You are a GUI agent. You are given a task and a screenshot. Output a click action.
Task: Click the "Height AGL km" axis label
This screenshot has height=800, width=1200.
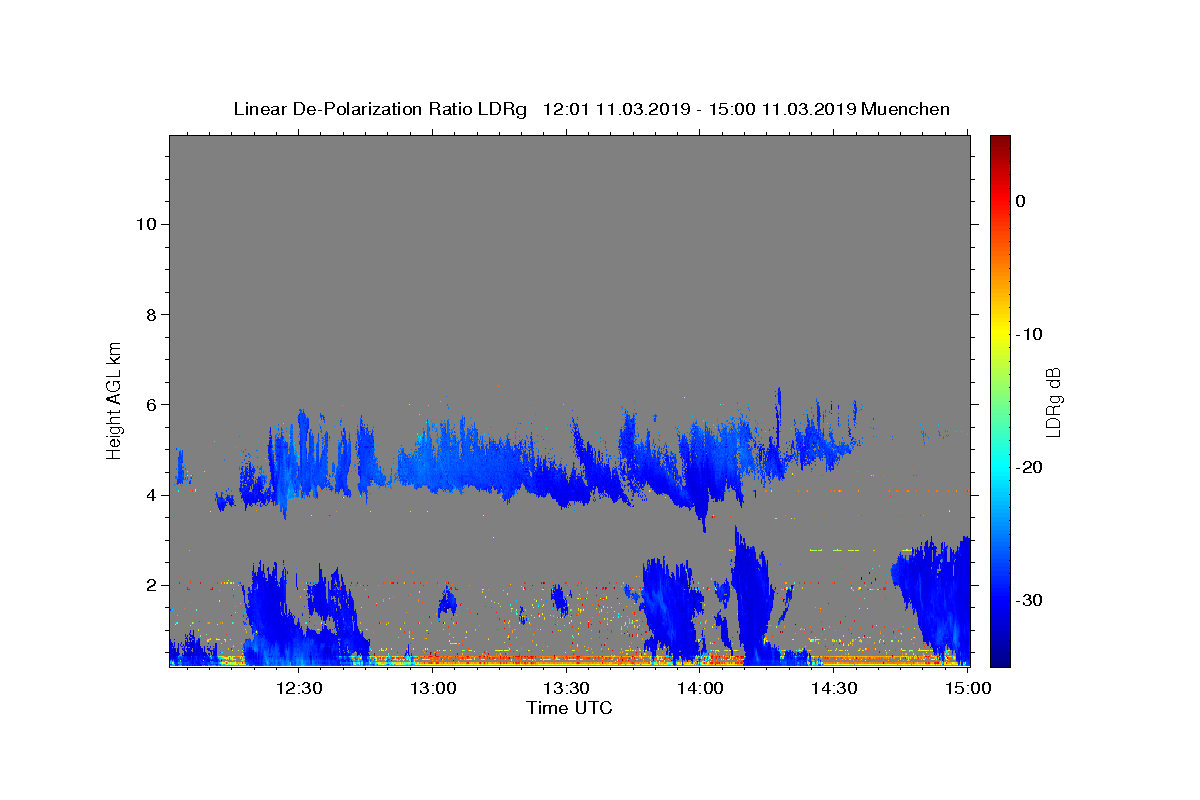(115, 400)
